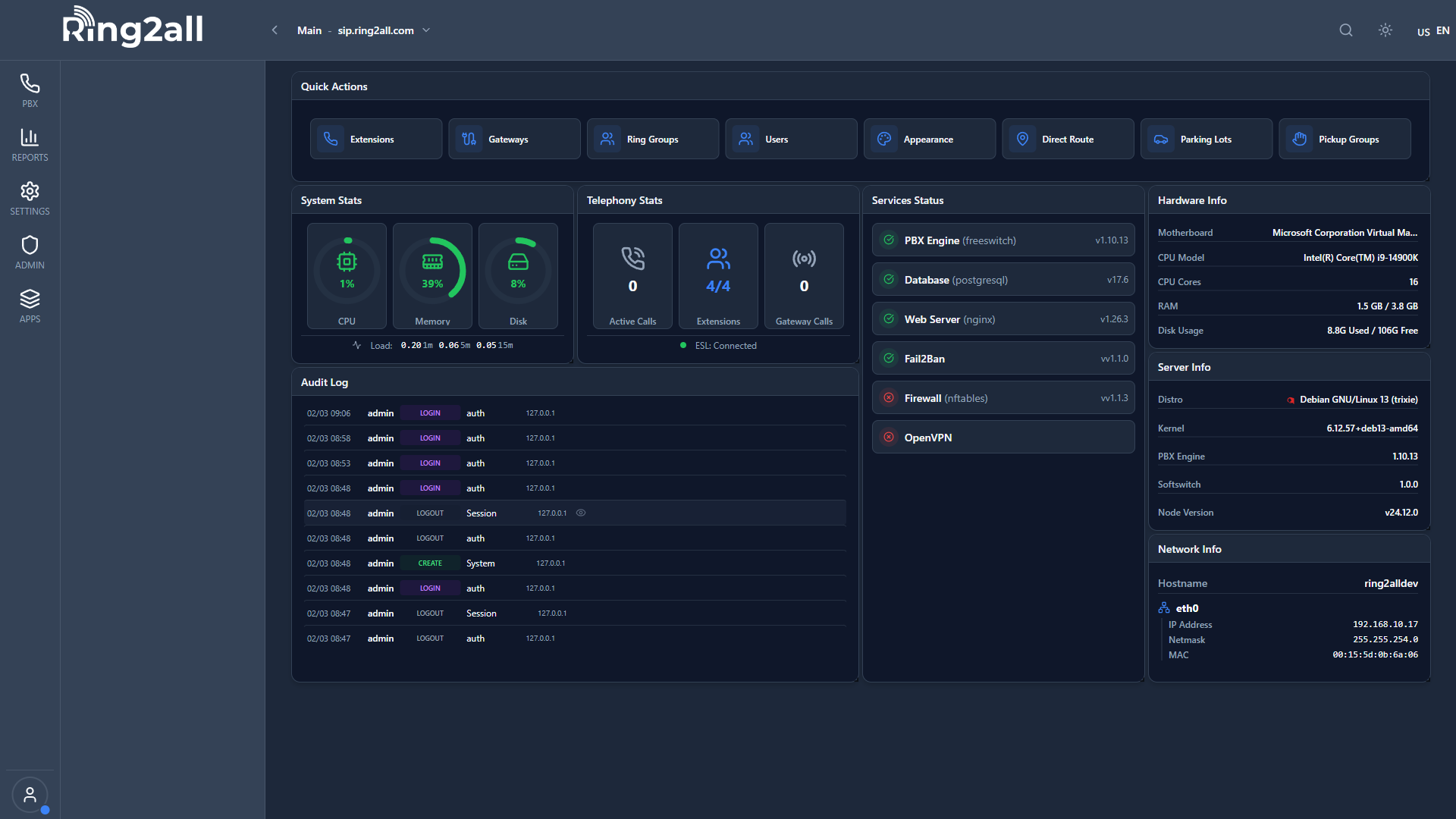
Task: Open the Admin shield section
Action: 30,252
